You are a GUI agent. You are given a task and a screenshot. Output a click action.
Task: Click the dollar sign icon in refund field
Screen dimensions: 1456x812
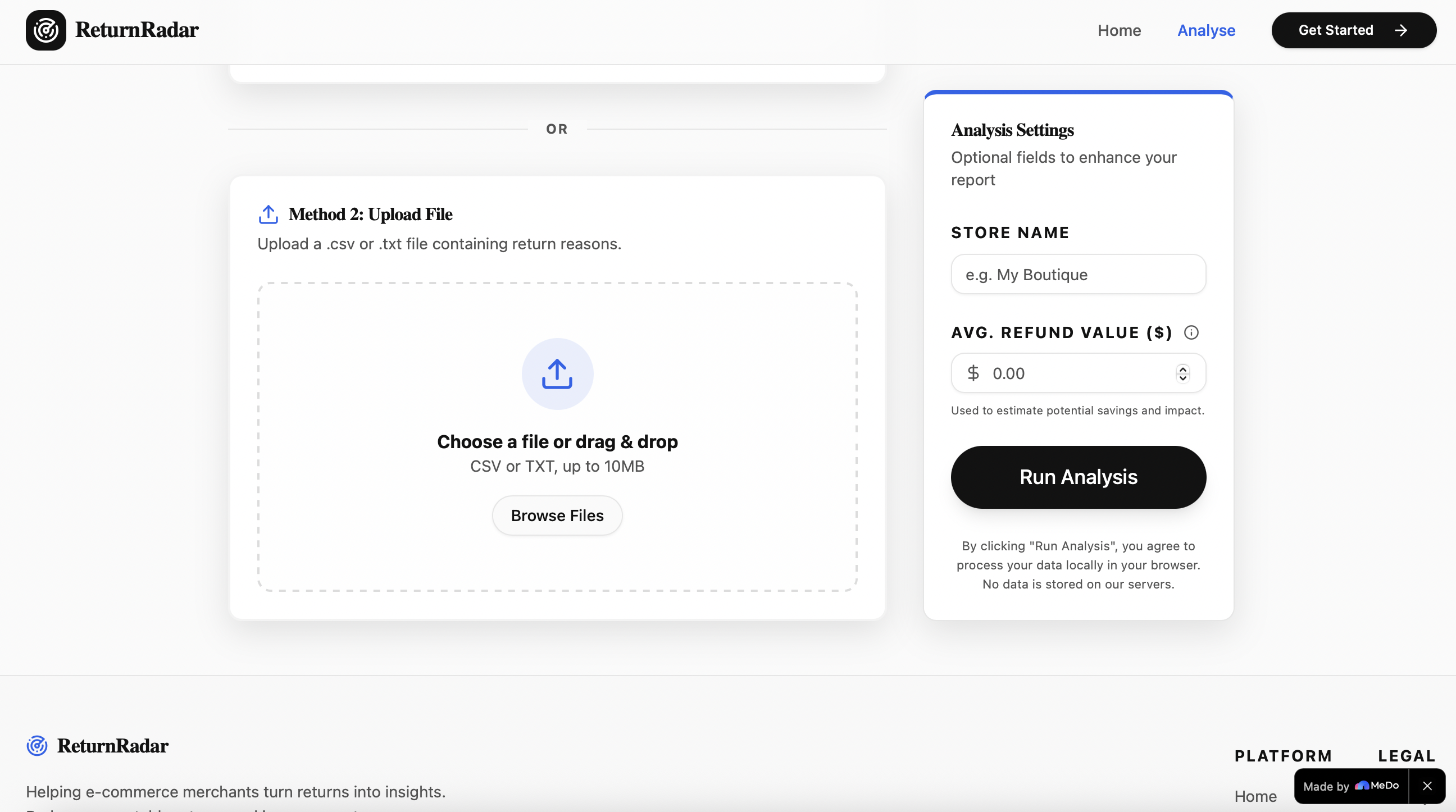click(973, 373)
